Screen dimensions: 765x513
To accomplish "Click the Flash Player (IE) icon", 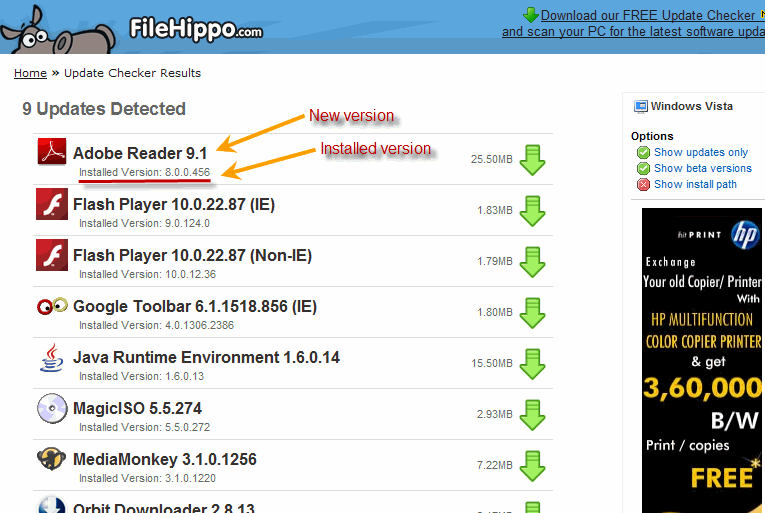I will (52, 204).
